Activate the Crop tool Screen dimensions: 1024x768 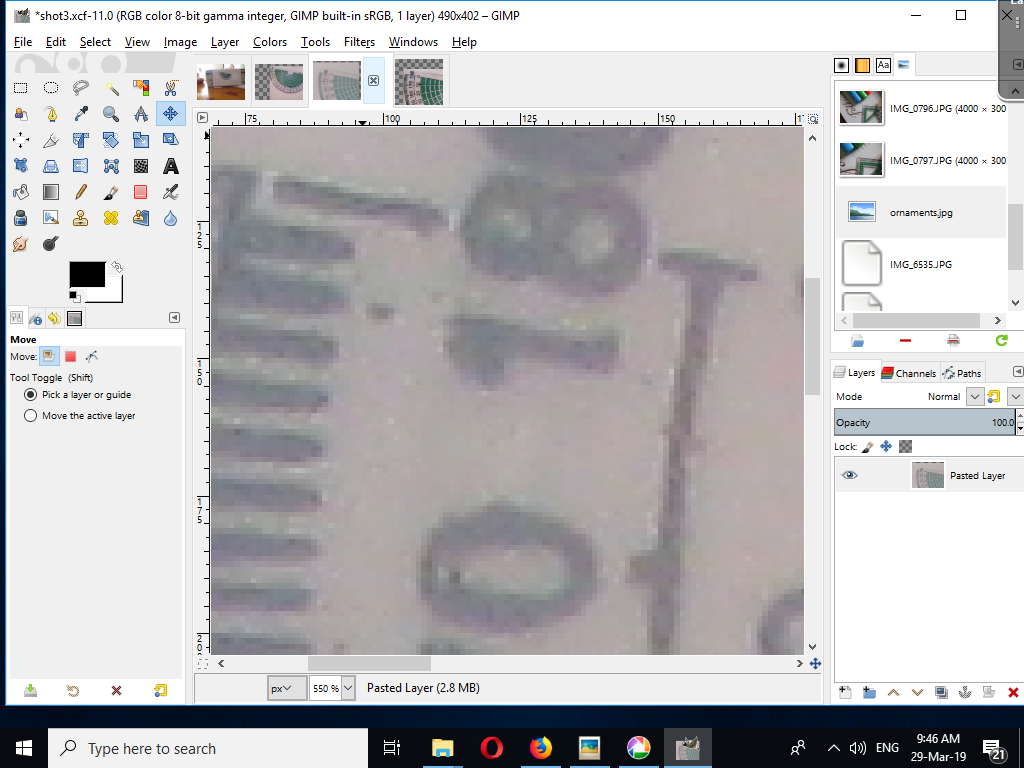pyautogui.click(x=80, y=139)
